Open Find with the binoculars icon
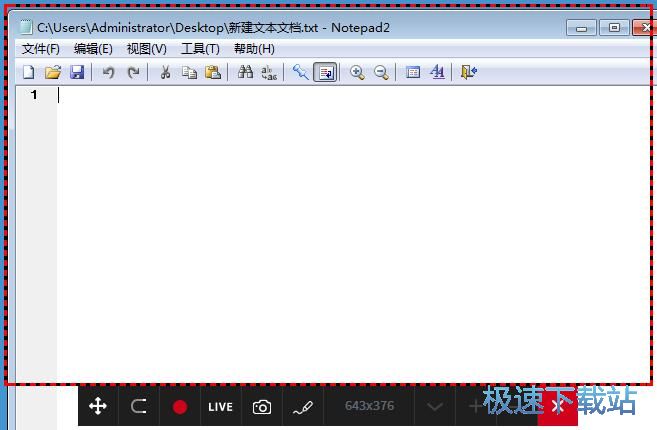Screen dimensions: 657x430 coord(245,72)
